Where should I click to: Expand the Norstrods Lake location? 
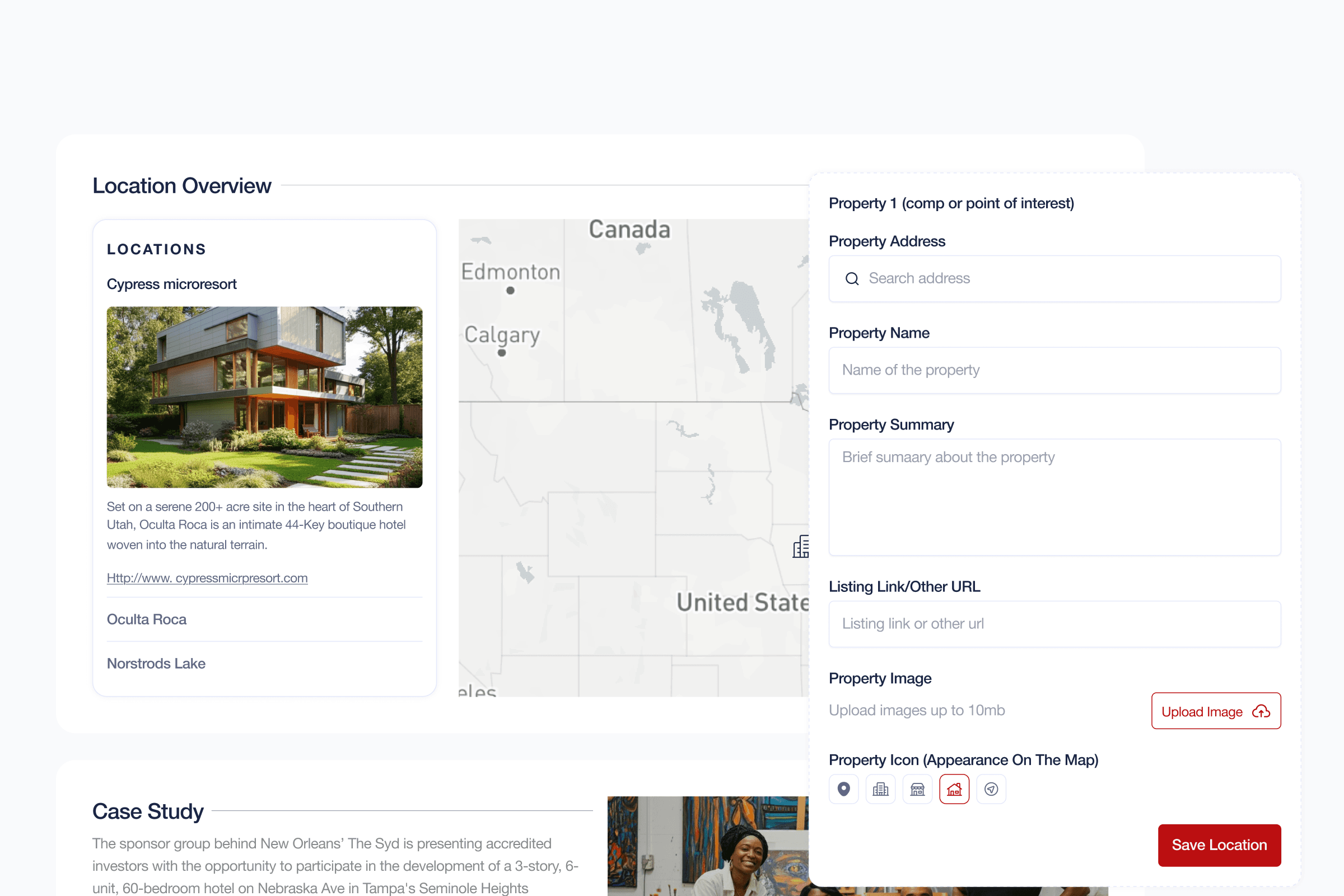[156, 664]
